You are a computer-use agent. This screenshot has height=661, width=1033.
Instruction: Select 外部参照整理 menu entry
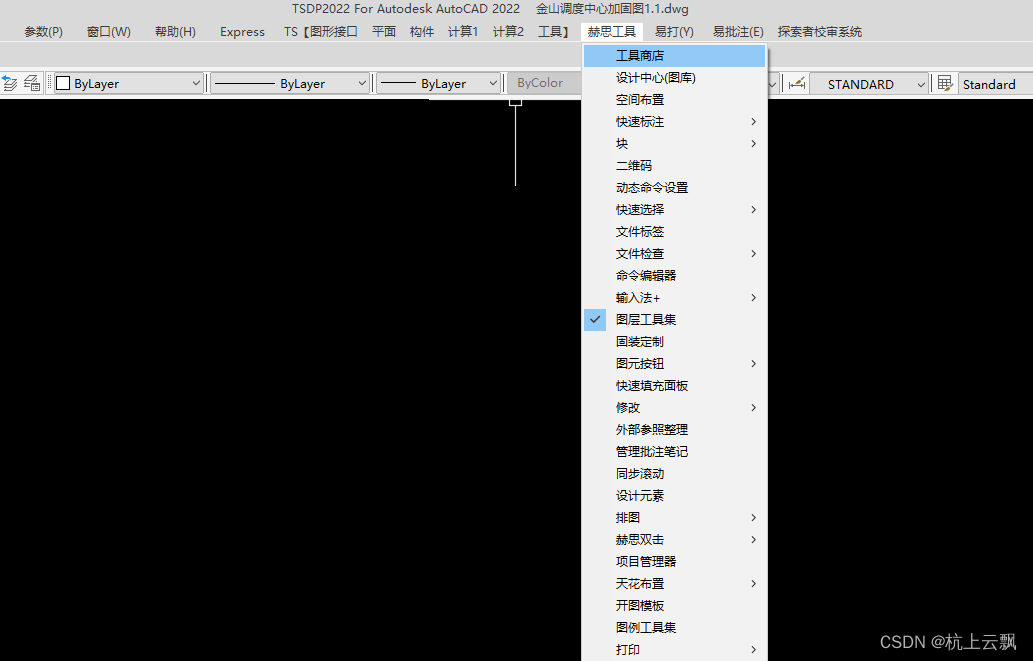675,430
